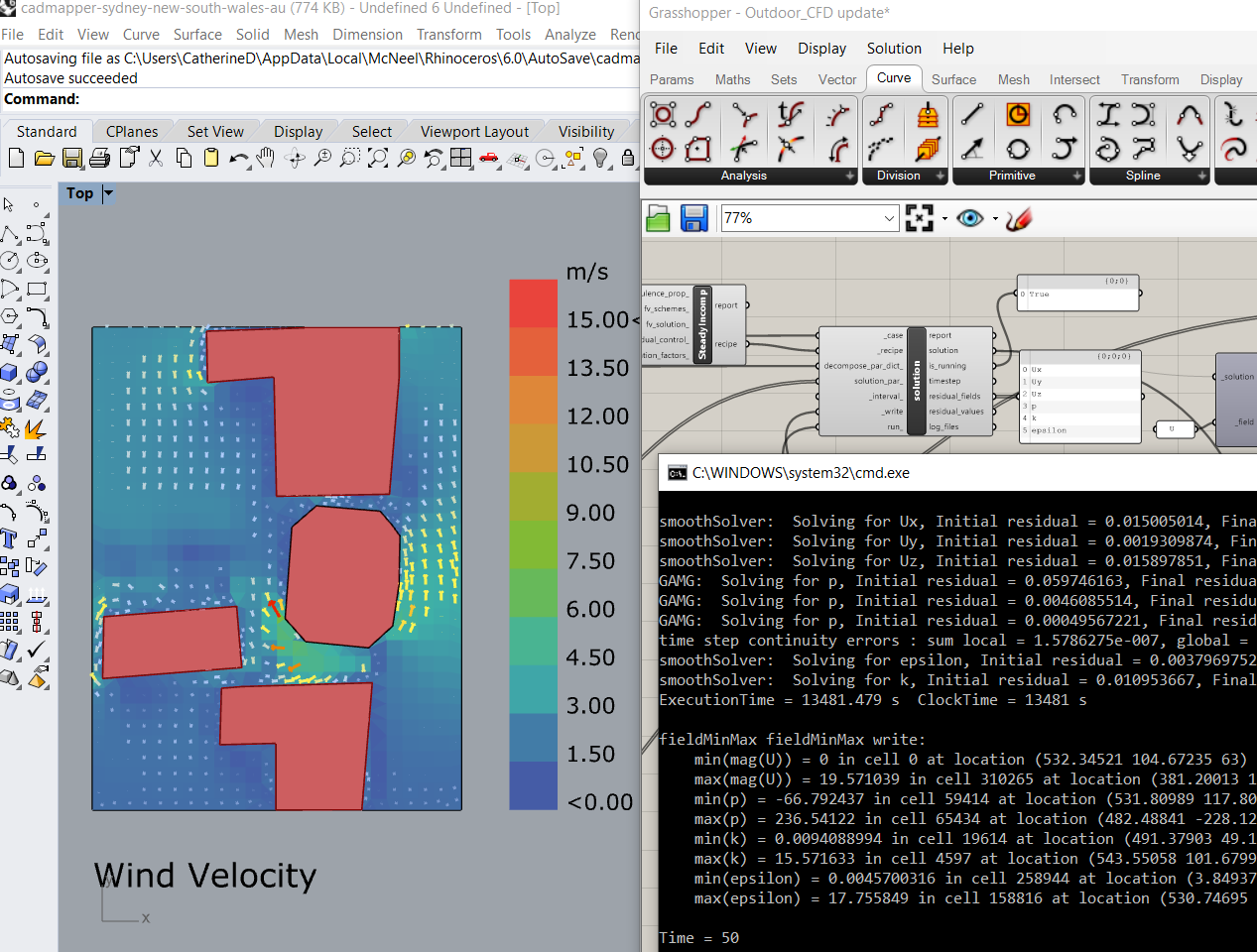Expand the Top viewport dropdown arrow
This screenshot has width=1257, height=952.
tap(108, 193)
